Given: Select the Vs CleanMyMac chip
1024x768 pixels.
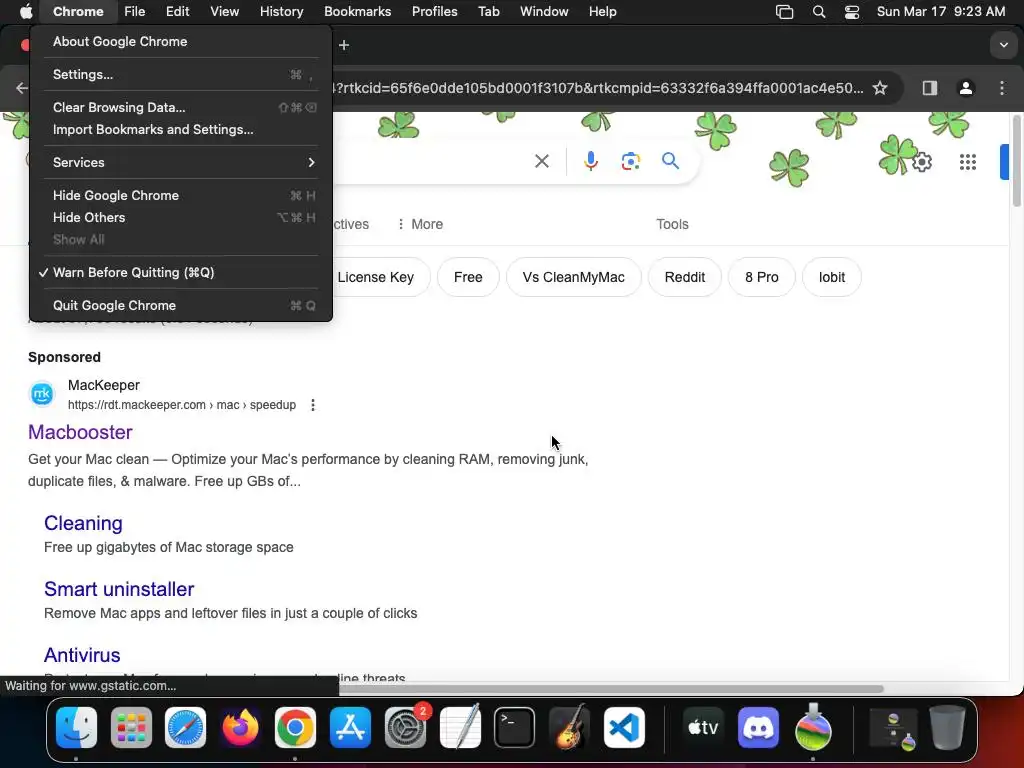Looking at the screenshot, I should click(x=573, y=277).
